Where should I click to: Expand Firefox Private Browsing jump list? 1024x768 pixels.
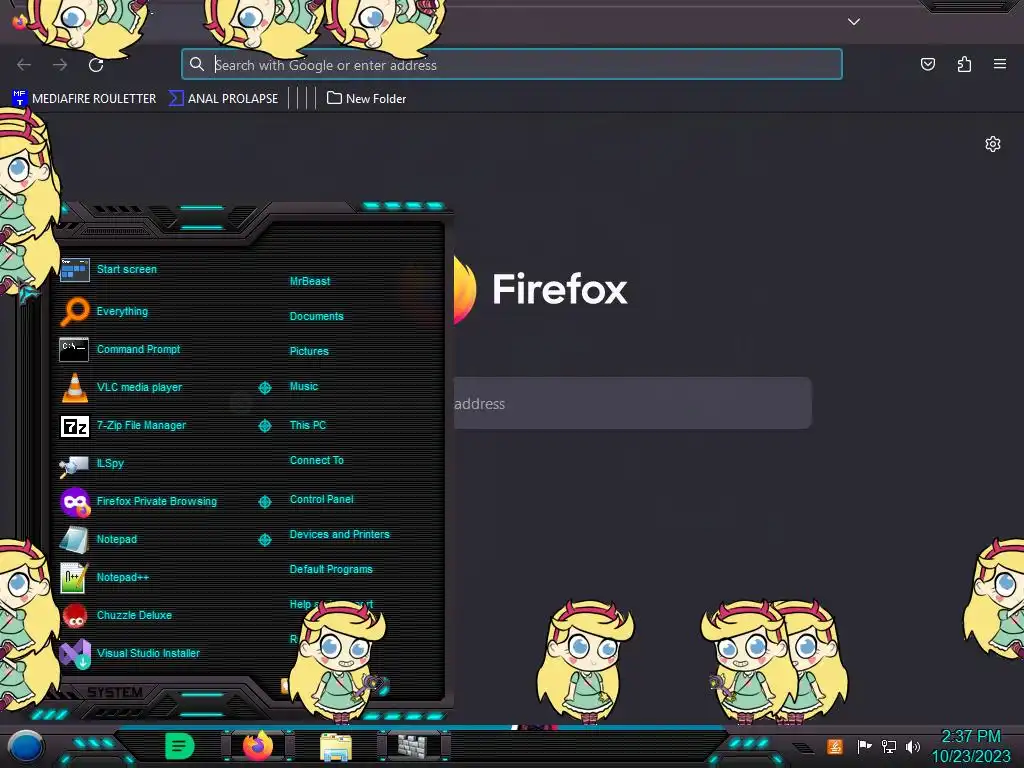pyautogui.click(x=264, y=502)
